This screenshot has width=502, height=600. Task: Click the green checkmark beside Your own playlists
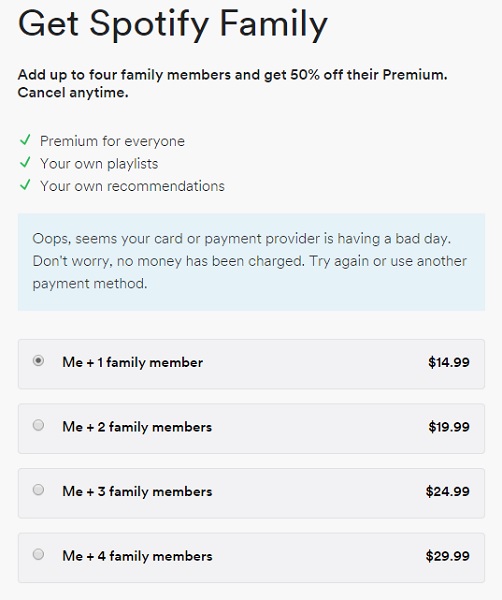(x=25, y=163)
